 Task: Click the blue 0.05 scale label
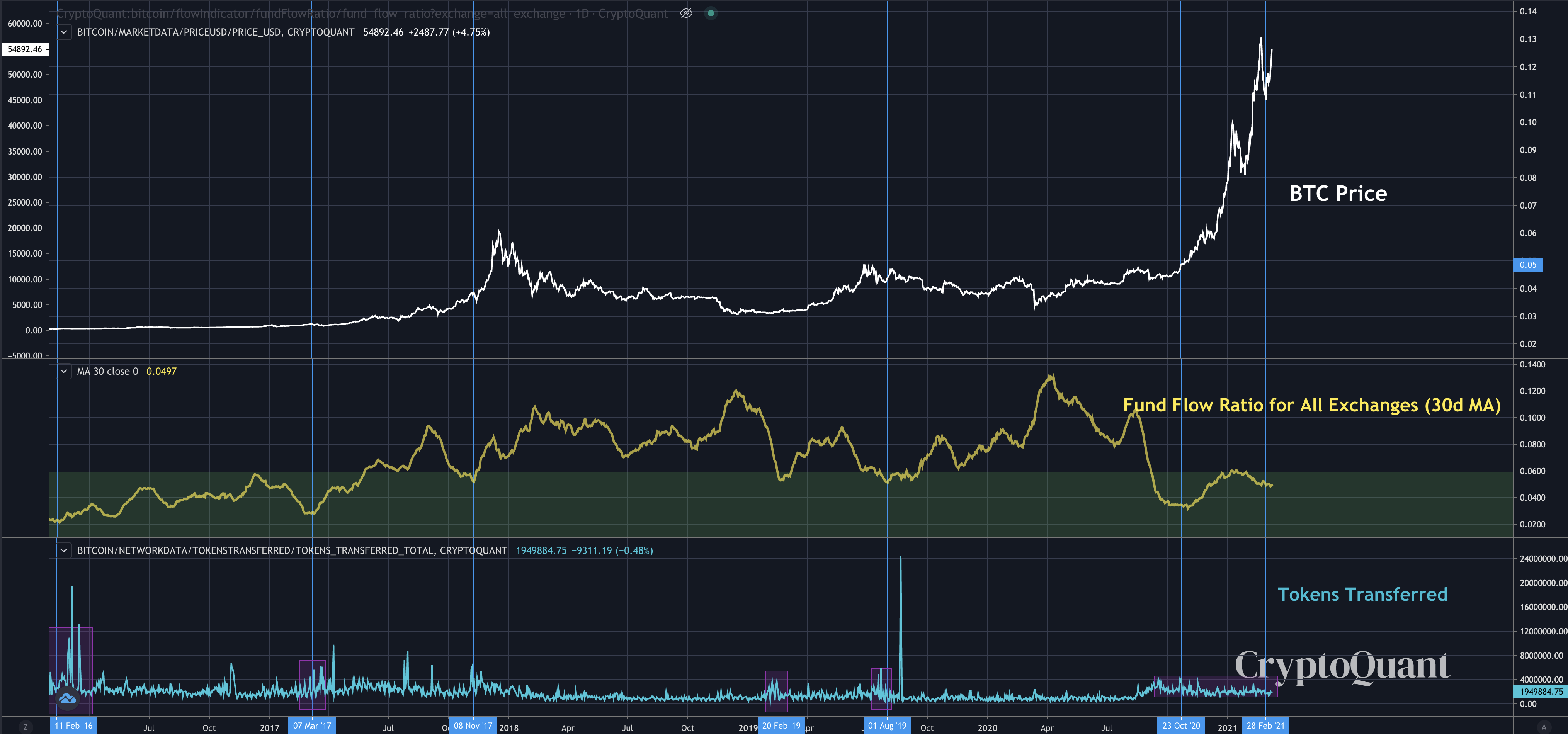1528,265
